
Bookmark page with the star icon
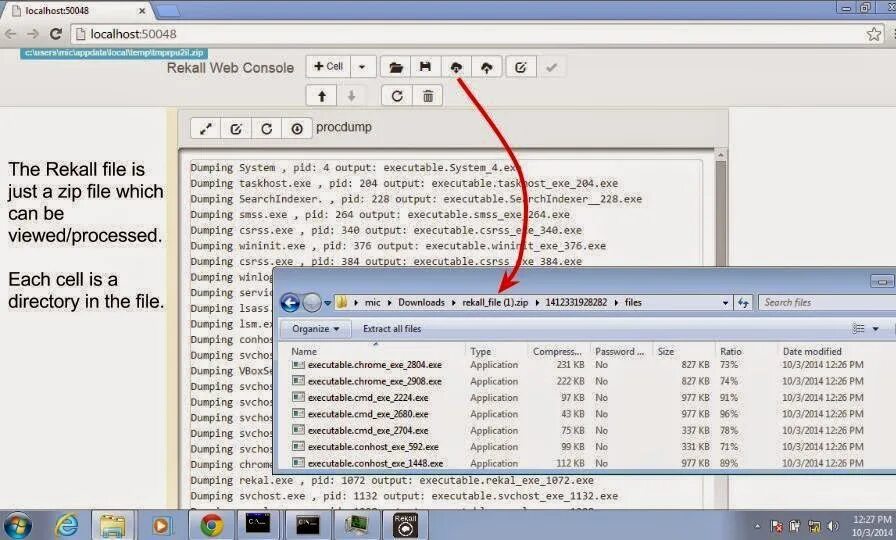click(x=874, y=34)
